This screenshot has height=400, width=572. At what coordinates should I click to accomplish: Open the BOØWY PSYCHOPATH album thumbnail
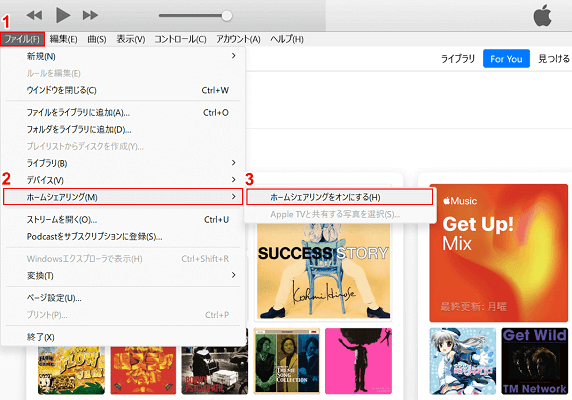coord(214,370)
